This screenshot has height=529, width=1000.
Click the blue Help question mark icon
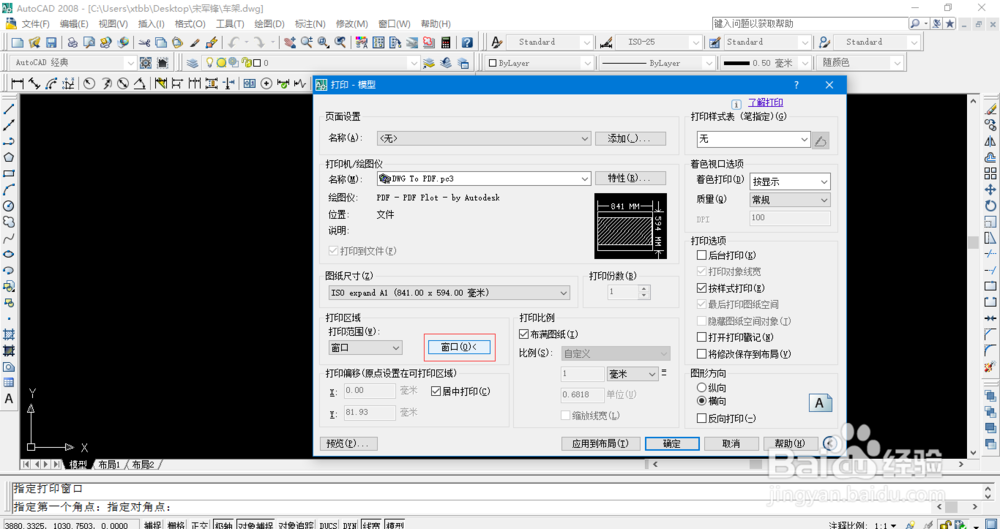coord(467,43)
